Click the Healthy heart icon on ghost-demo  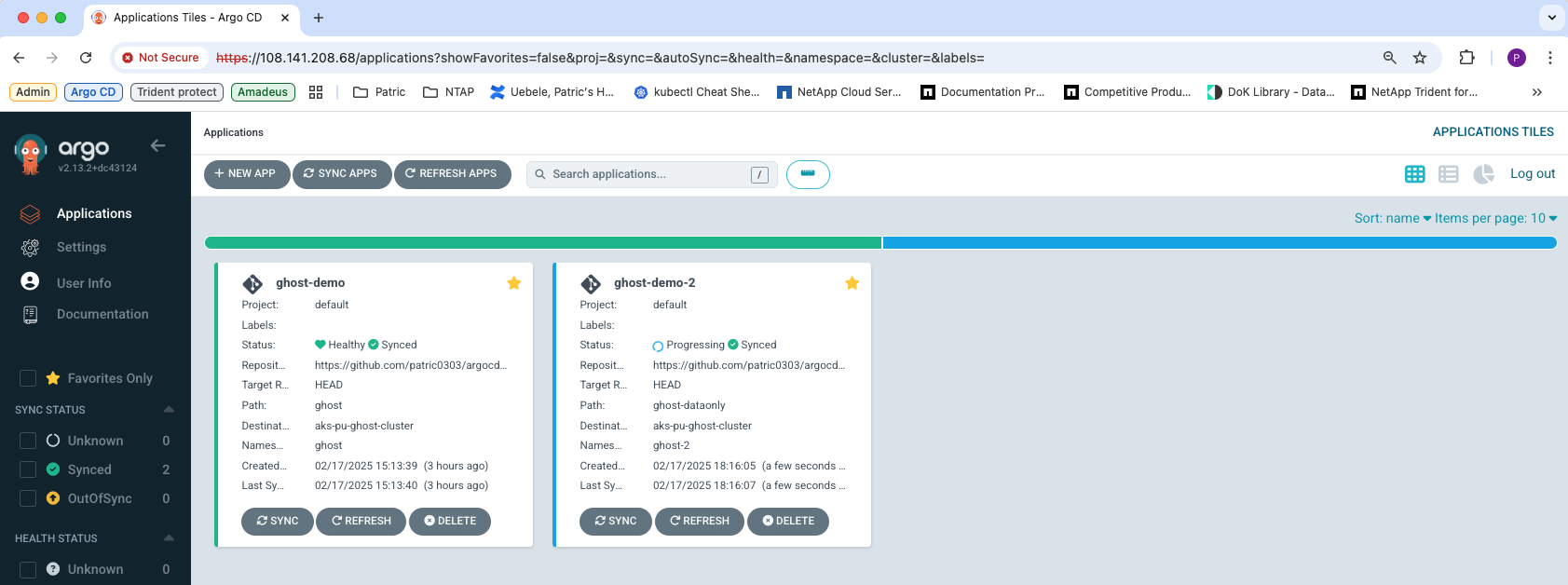(320, 345)
